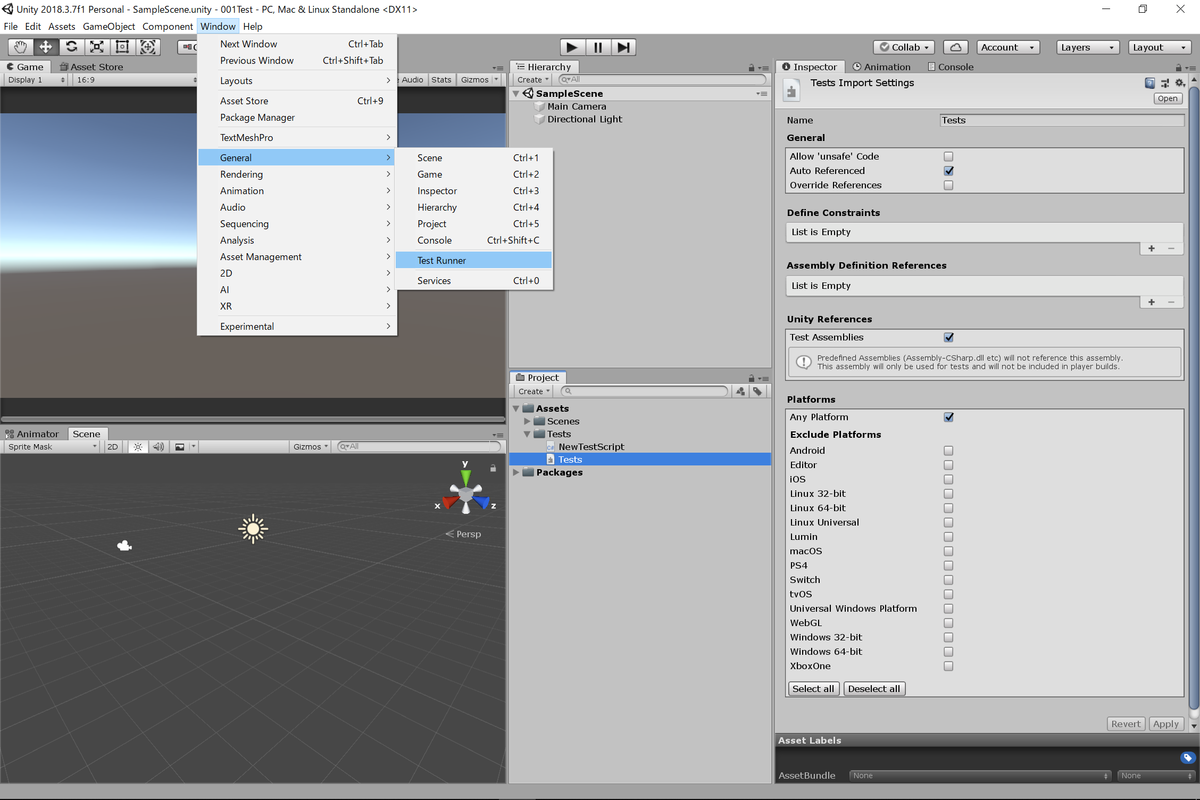This screenshot has width=1200, height=800.
Task: Enable Allow 'unsafe' Code checkbox
Action: (x=948, y=156)
